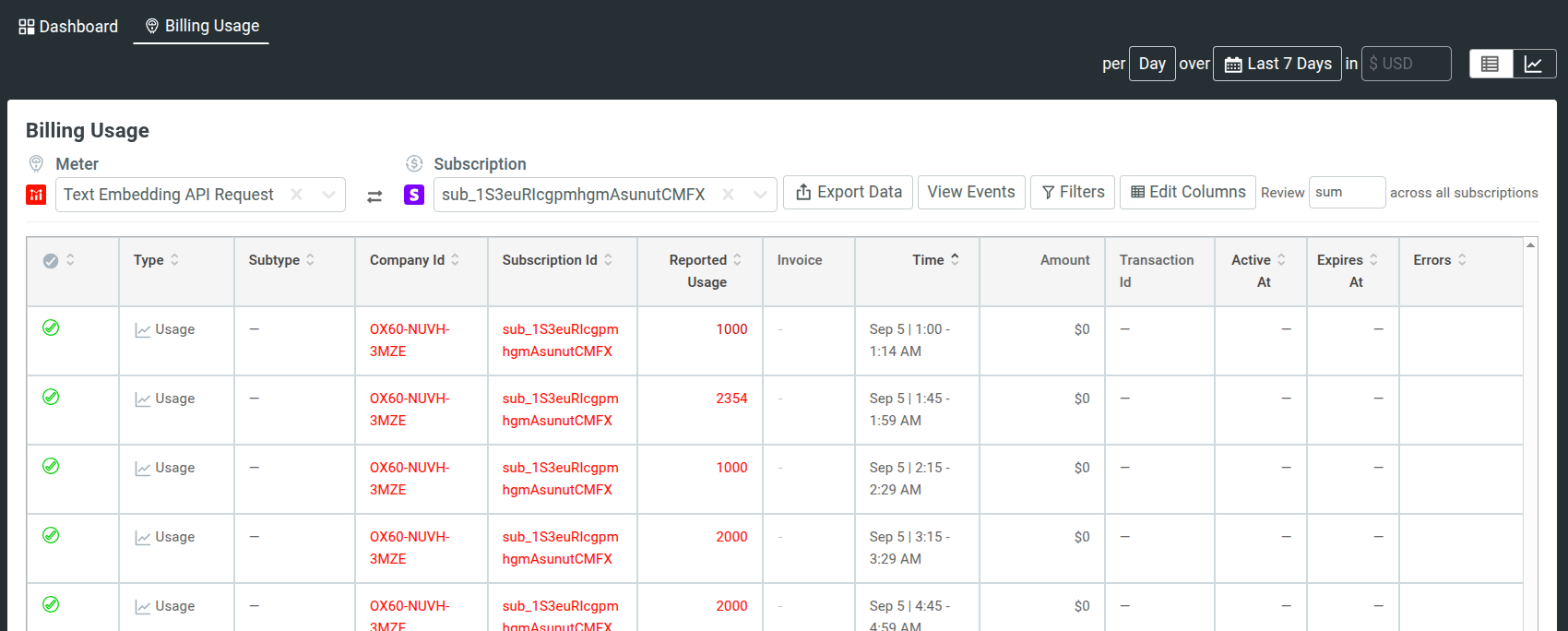Image resolution: width=1568 pixels, height=631 pixels.
Task: Sort by the Errors column
Action: point(1462,260)
